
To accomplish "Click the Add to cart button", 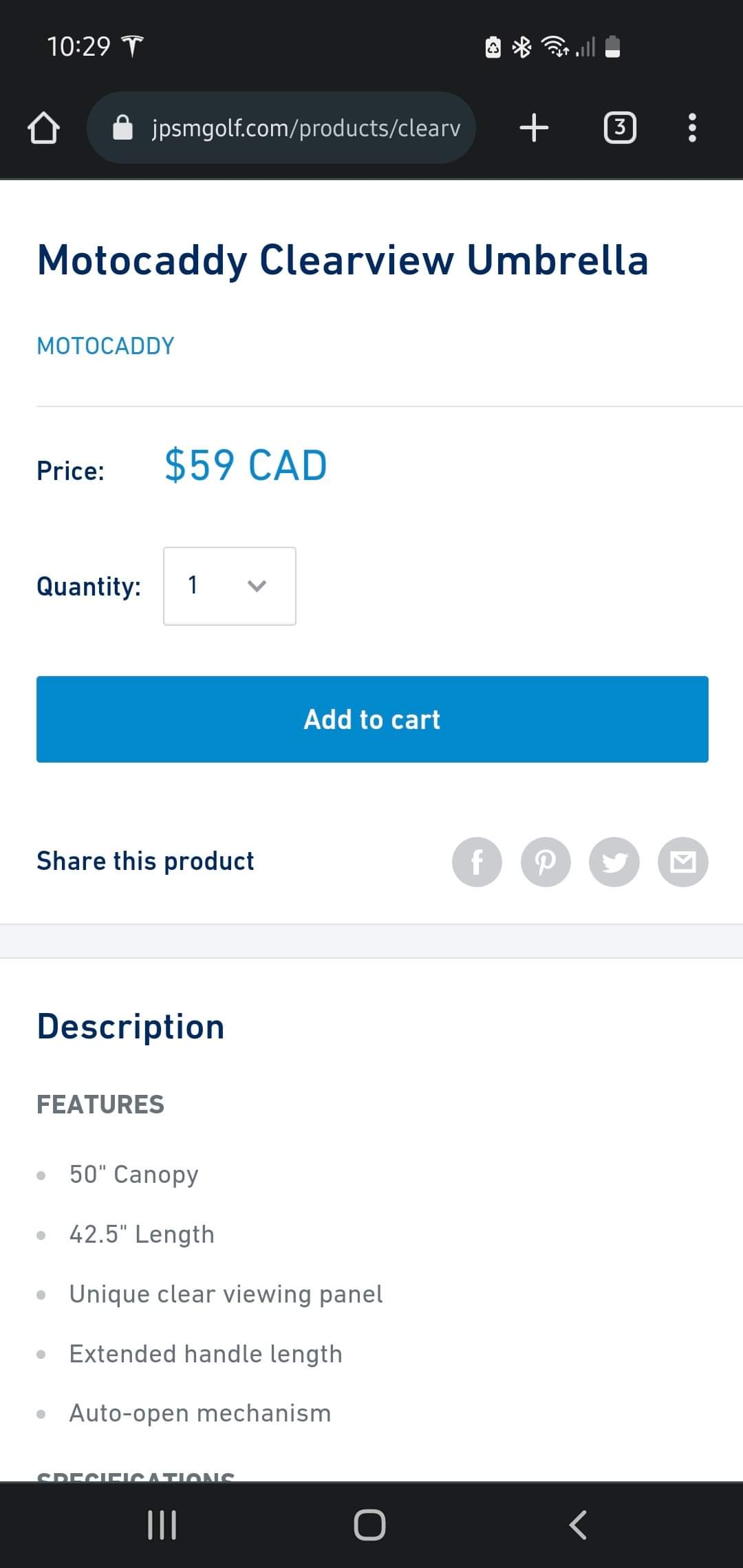I will (372, 719).
